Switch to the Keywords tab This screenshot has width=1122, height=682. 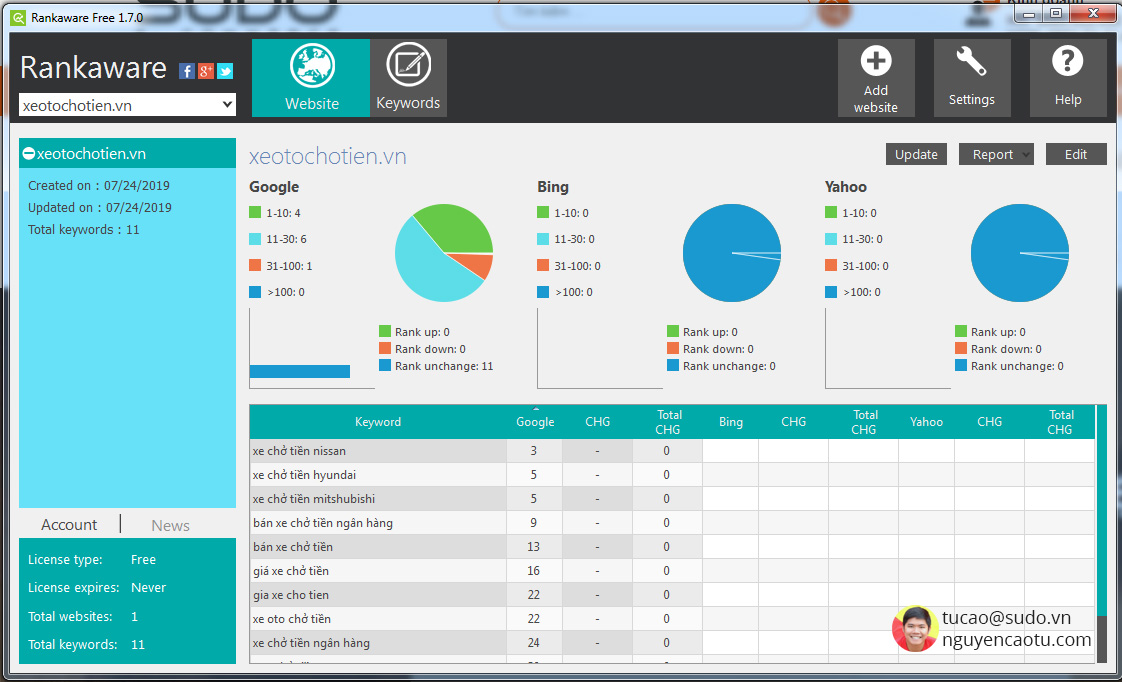pyautogui.click(x=408, y=78)
